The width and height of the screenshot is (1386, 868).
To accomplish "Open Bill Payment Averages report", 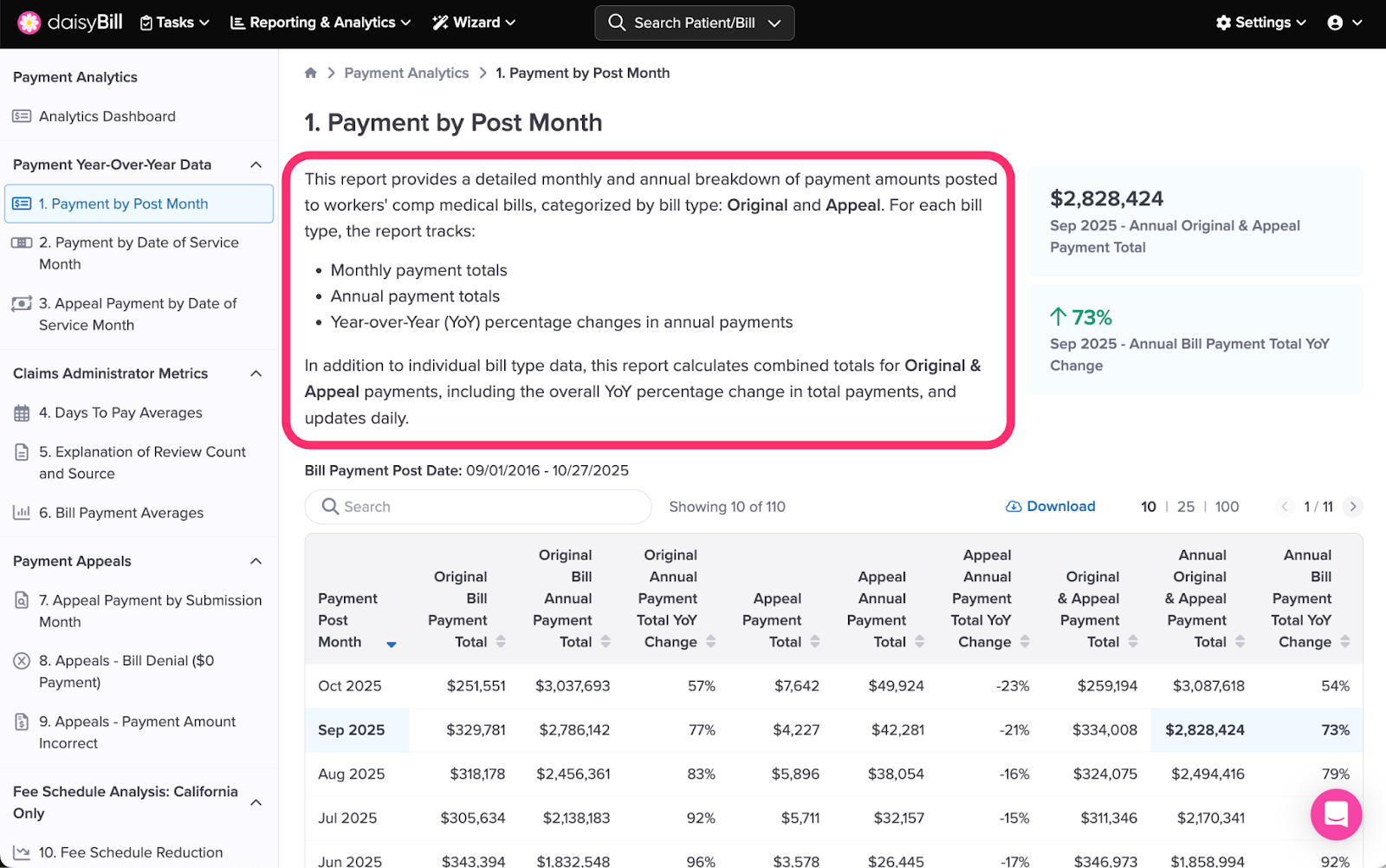I will tap(120, 513).
